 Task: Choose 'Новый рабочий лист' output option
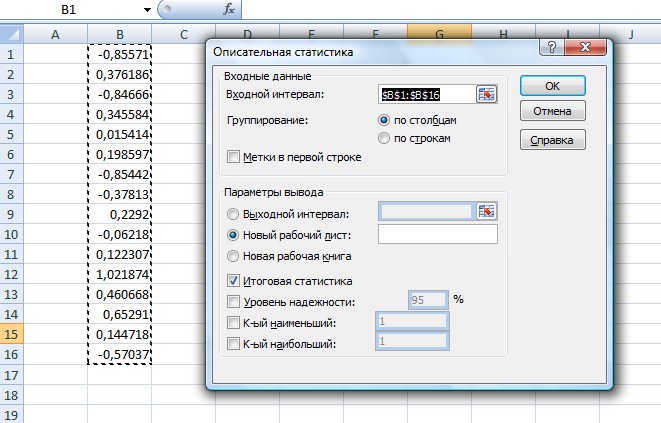coord(233,235)
